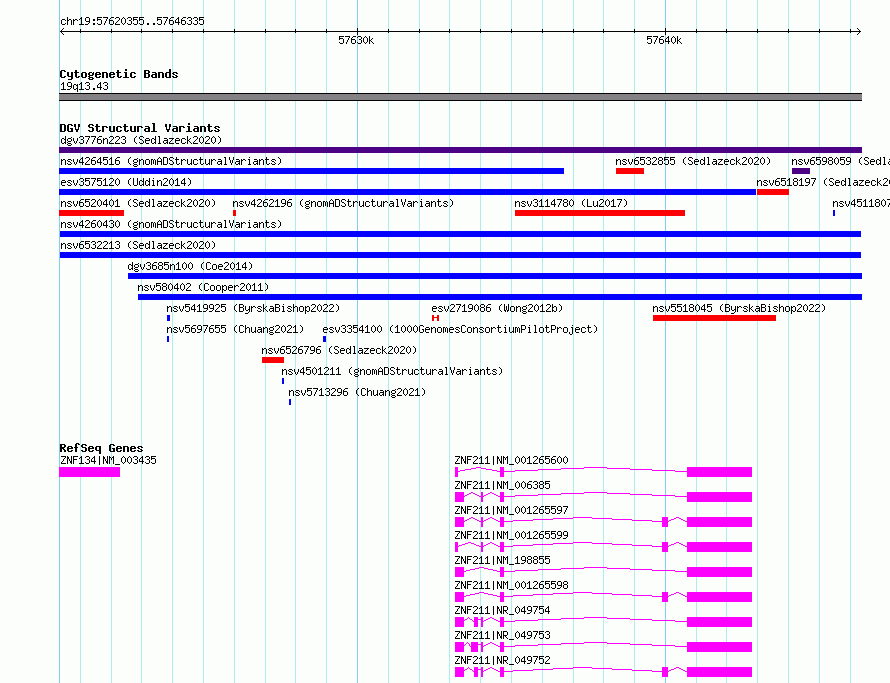Select the ZNF211|NM_001265599 transcript label

511,535
